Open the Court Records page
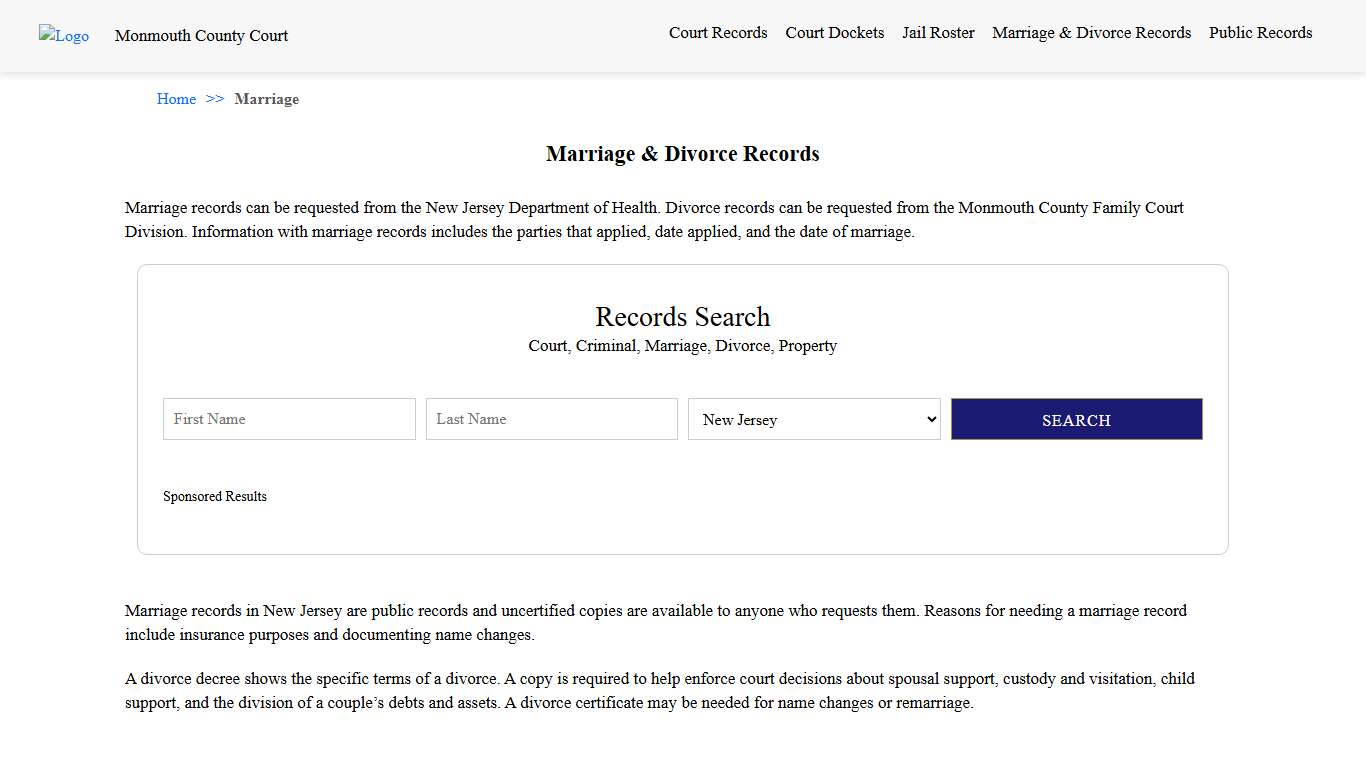 pos(718,32)
